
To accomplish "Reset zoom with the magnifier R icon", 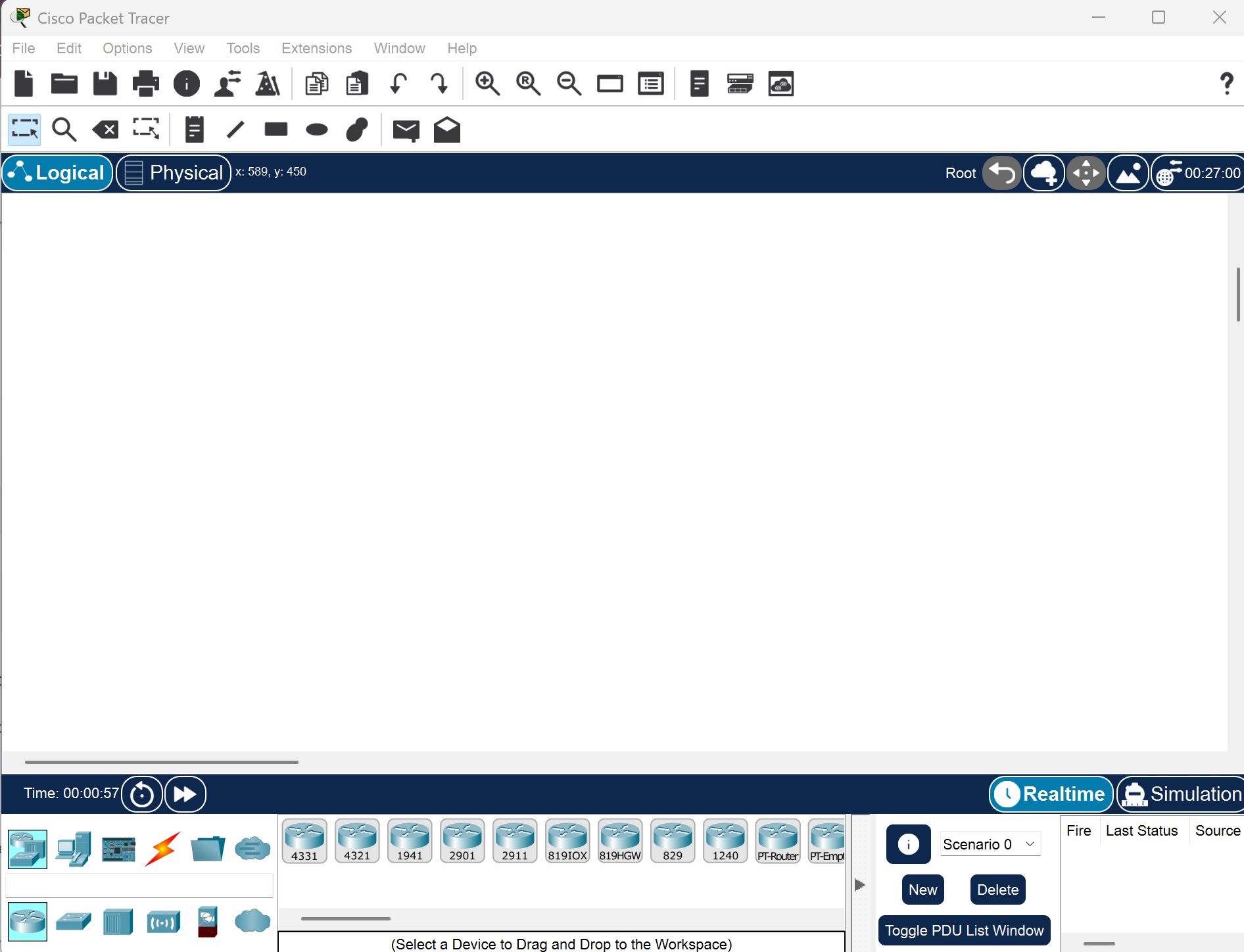I will point(529,83).
